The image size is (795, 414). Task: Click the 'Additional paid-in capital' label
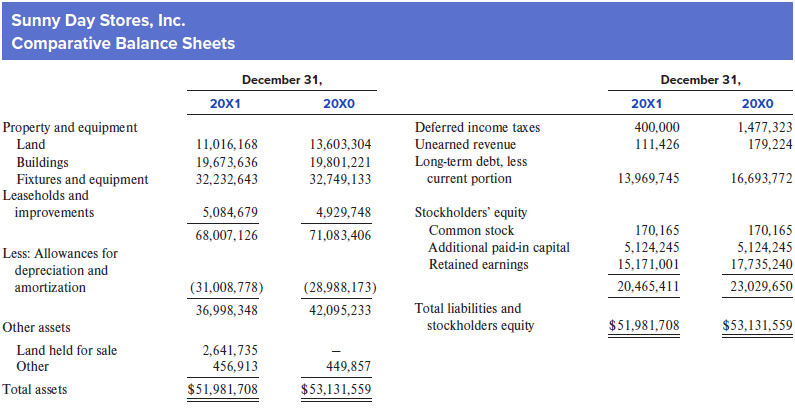(499, 247)
